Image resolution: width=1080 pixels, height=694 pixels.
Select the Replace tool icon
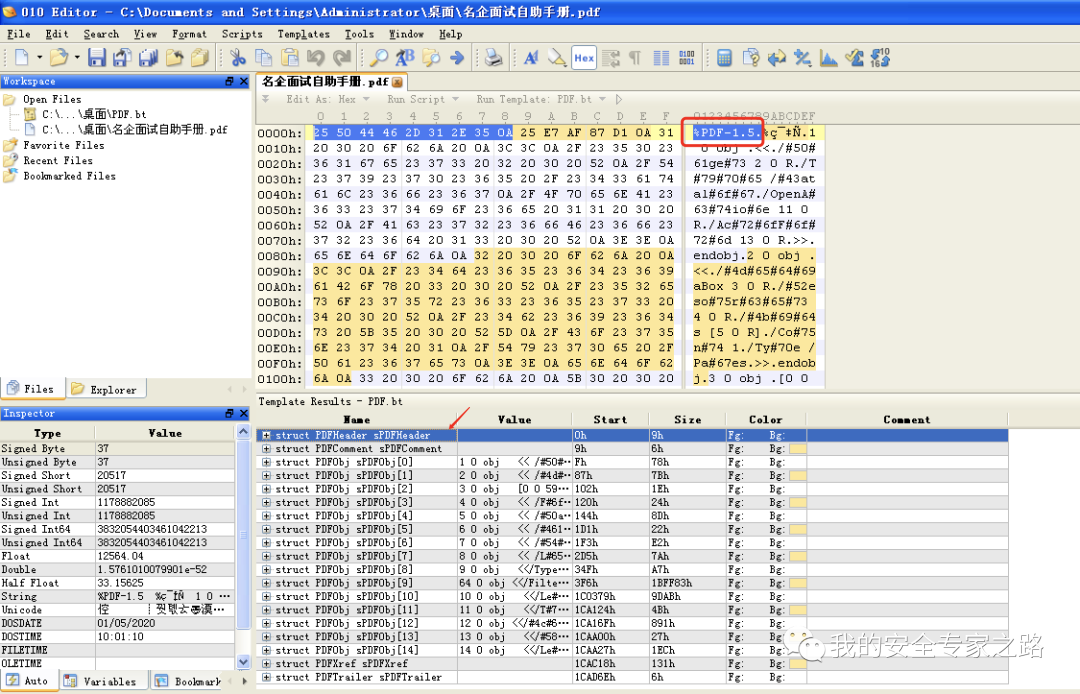point(404,57)
